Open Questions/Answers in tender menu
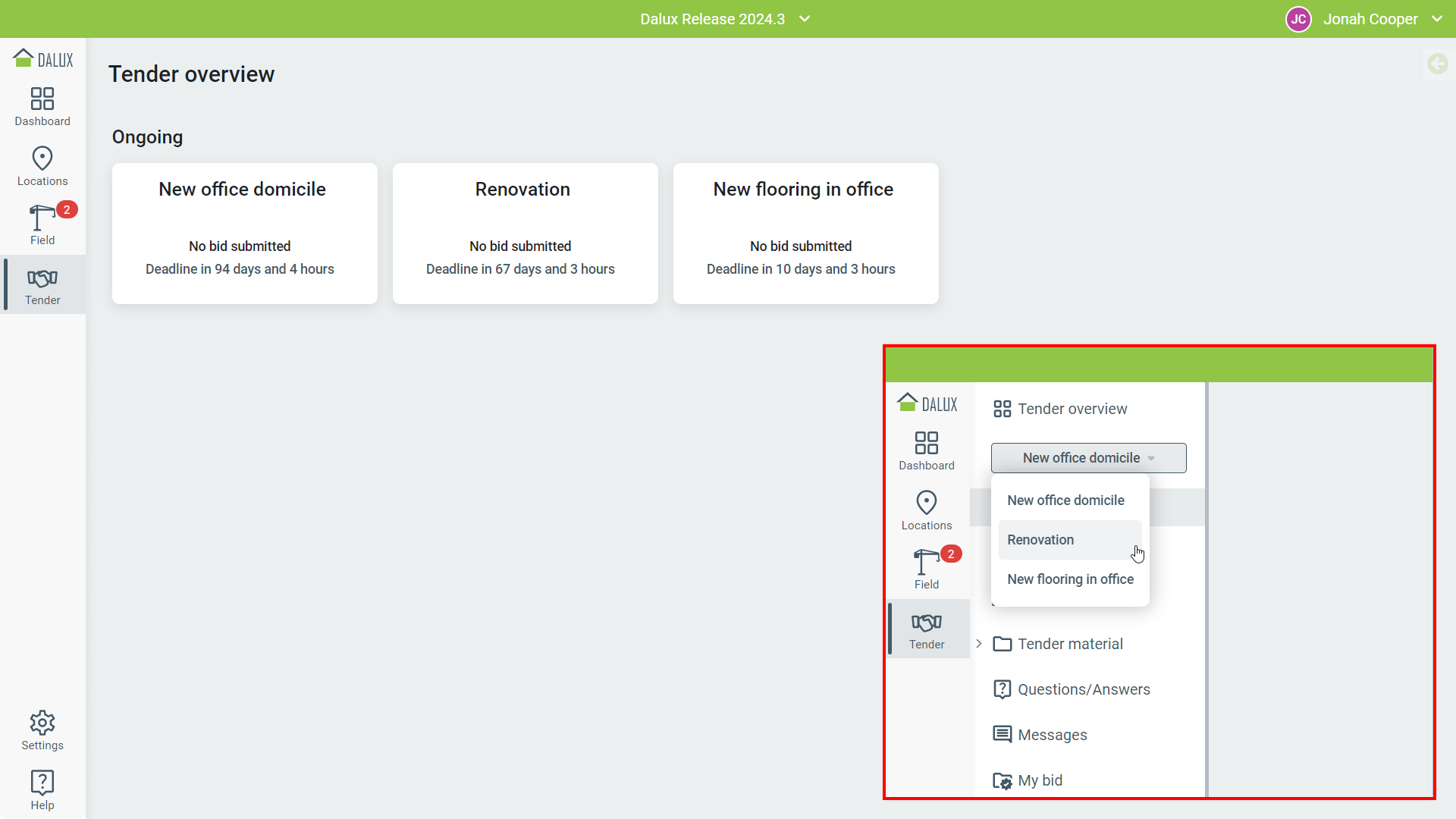 (x=1083, y=689)
